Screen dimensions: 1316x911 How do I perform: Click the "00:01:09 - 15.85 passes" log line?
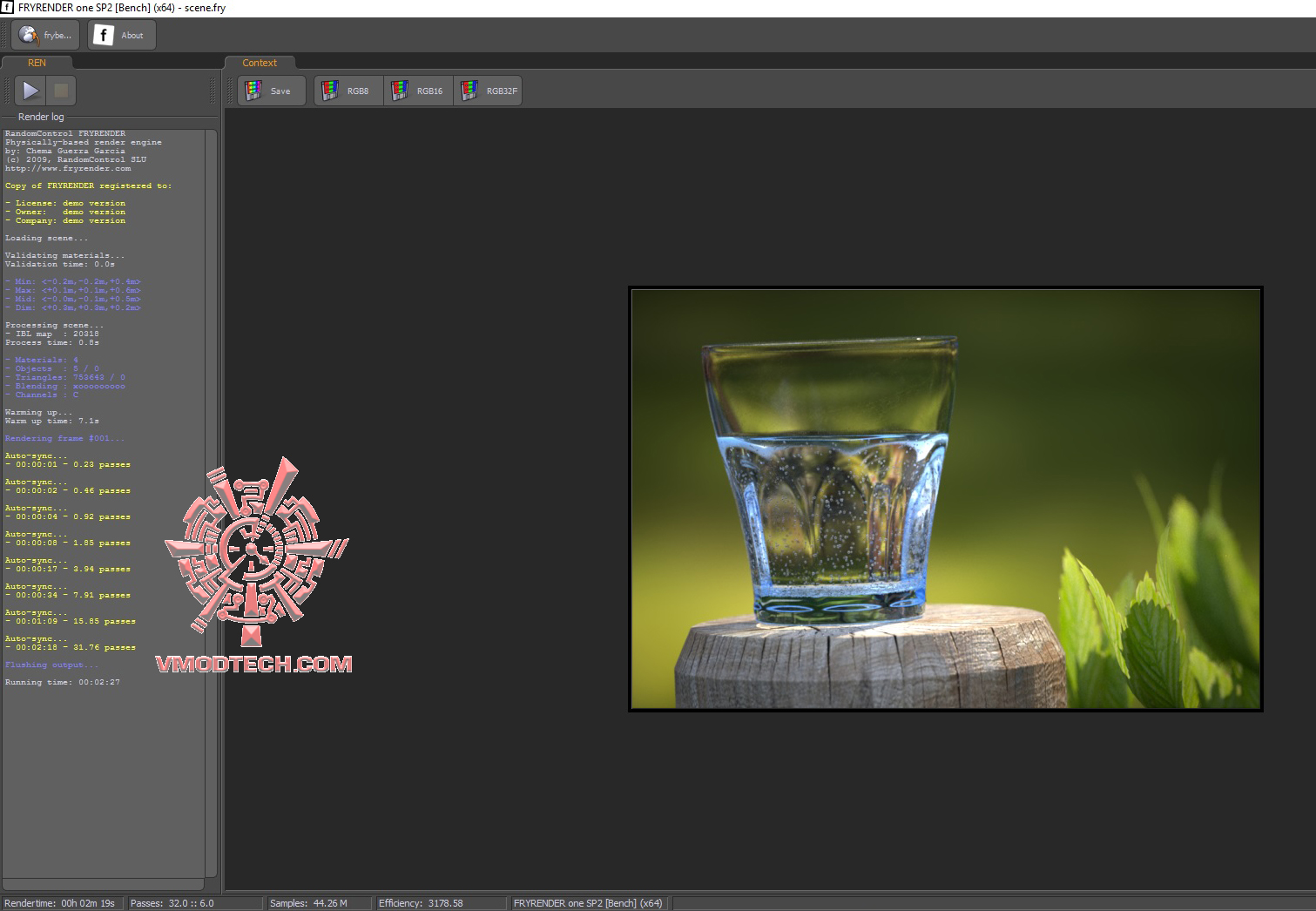pyautogui.click(x=71, y=621)
